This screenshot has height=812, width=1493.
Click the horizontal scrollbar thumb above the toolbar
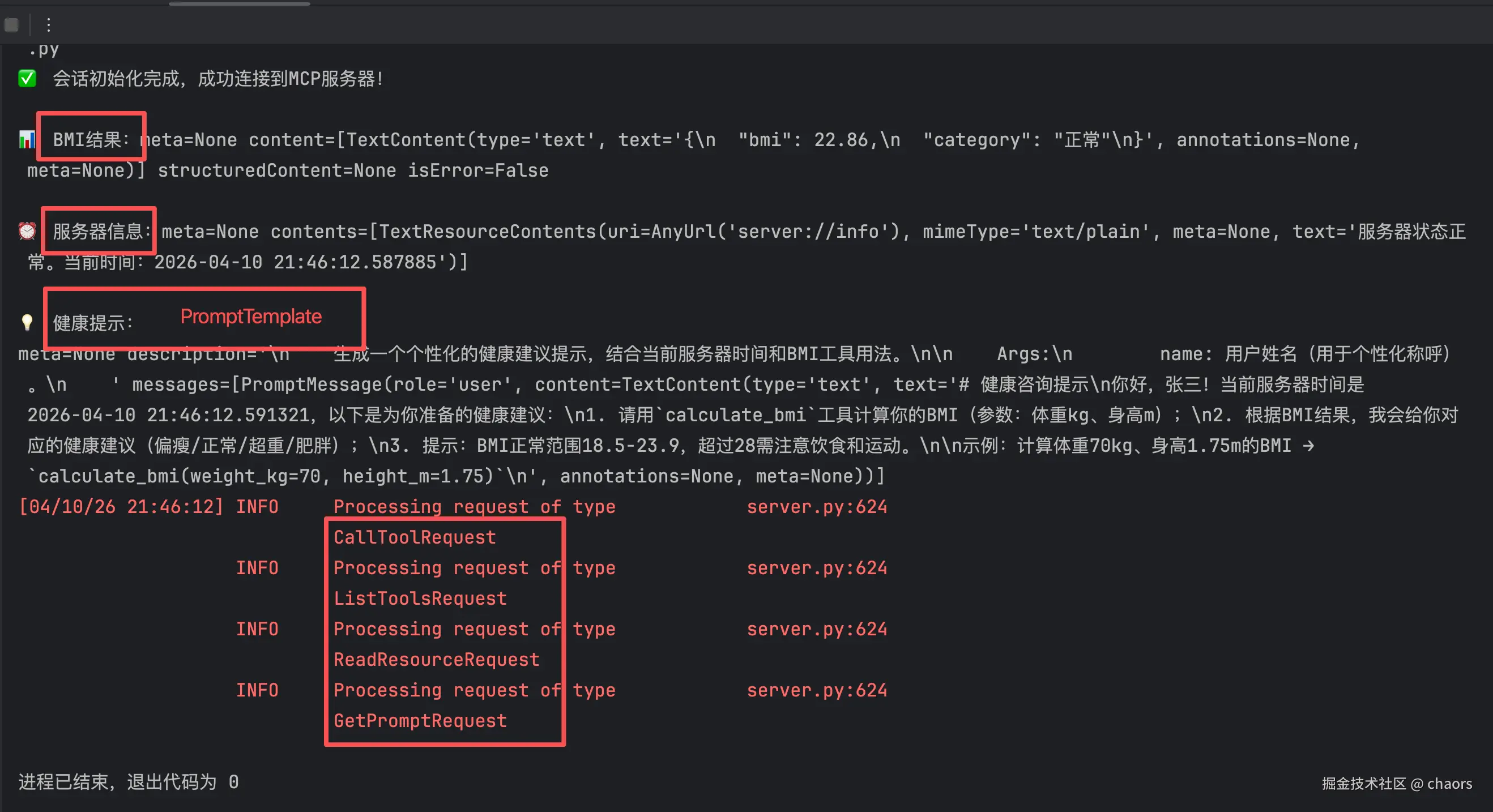(239, 3)
